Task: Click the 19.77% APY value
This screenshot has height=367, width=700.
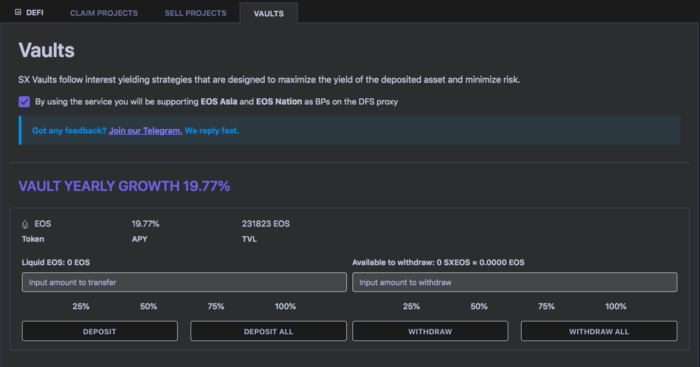Action: pyautogui.click(x=145, y=224)
